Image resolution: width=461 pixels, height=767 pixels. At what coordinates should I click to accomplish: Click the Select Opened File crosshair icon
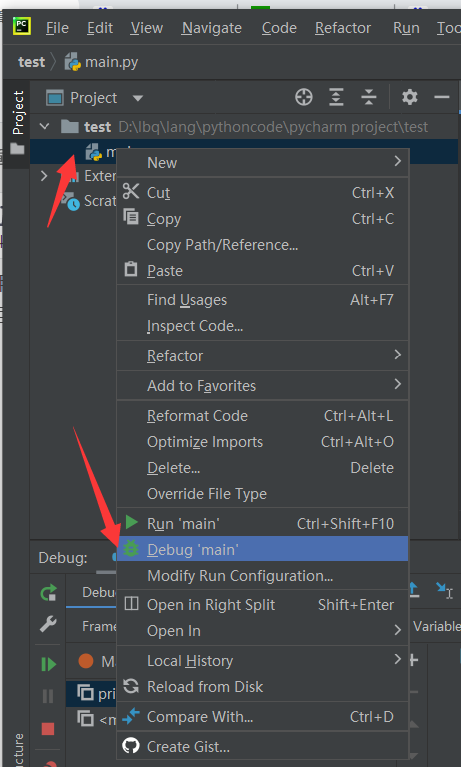[303, 97]
